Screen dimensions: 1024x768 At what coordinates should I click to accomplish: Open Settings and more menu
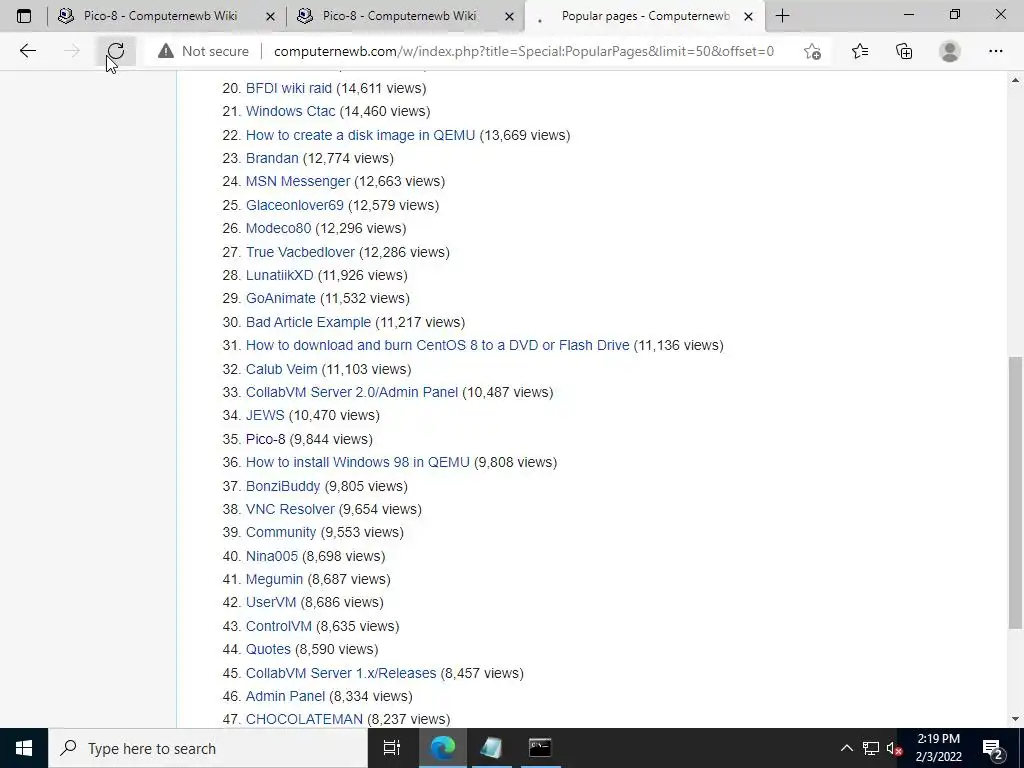click(x=995, y=51)
